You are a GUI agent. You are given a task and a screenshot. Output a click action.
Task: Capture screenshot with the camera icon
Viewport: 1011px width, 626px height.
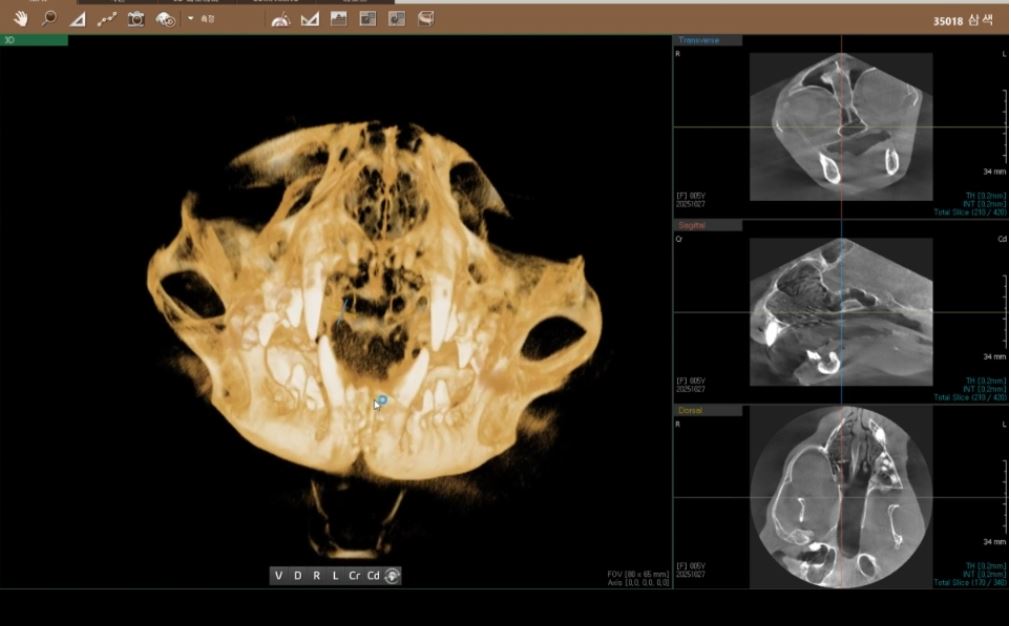[136, 19]
